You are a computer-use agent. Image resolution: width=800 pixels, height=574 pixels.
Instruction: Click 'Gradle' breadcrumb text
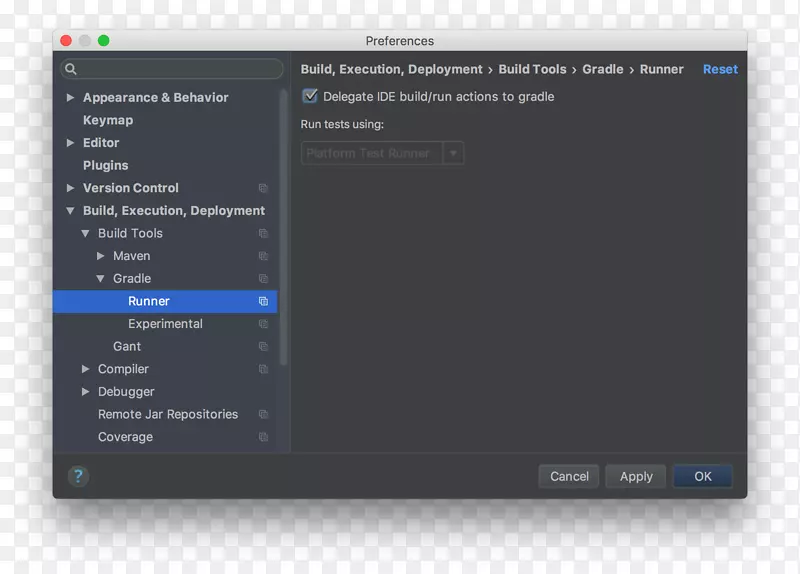pyautogui.click(x=603, y=69)
